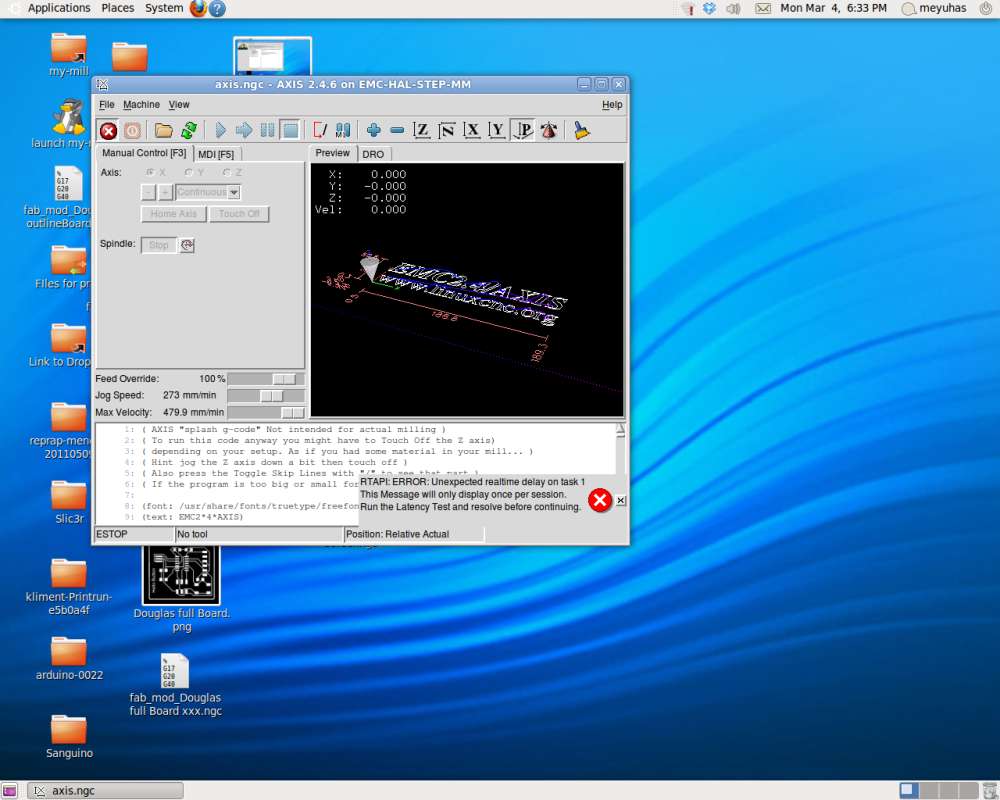Open the volume control tray icon
This screenshot has height=800, width=1000.
click(733, 8)
